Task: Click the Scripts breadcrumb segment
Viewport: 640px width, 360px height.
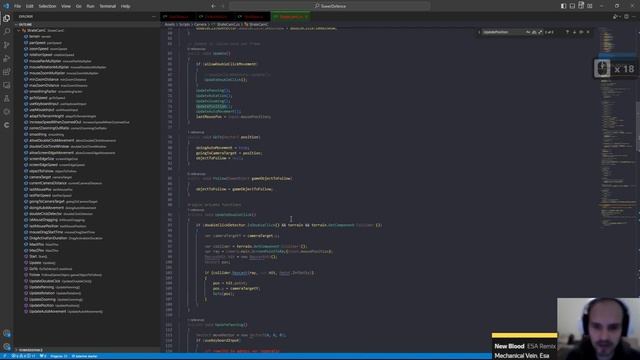Action: (184, 24)
